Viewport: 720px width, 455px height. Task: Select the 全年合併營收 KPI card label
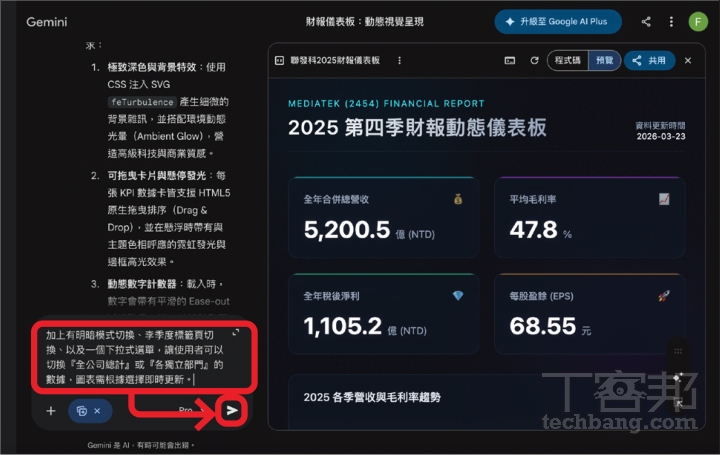coord(336,199)
